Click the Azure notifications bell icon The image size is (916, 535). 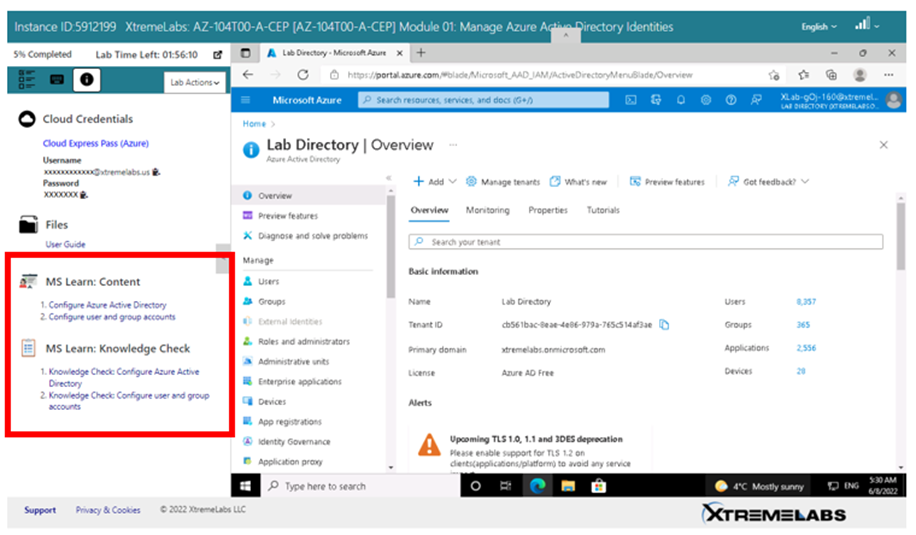pyautogui.click(x=681, y=100)
